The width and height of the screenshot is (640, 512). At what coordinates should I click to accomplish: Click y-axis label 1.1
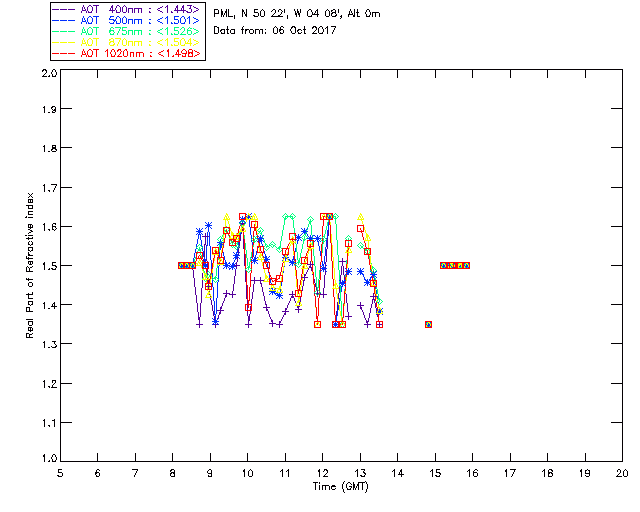pyautogui.click(x=49, y=423)
